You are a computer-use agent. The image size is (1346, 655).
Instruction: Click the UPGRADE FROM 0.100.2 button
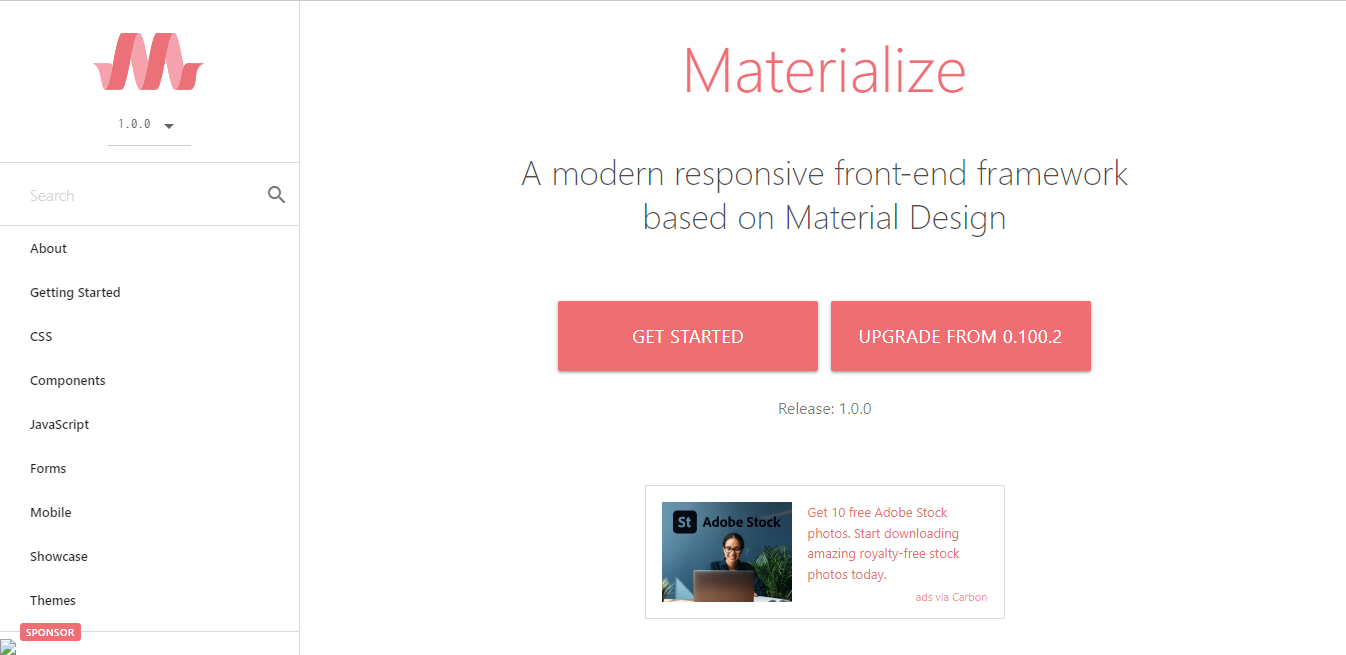click(960, 336)
